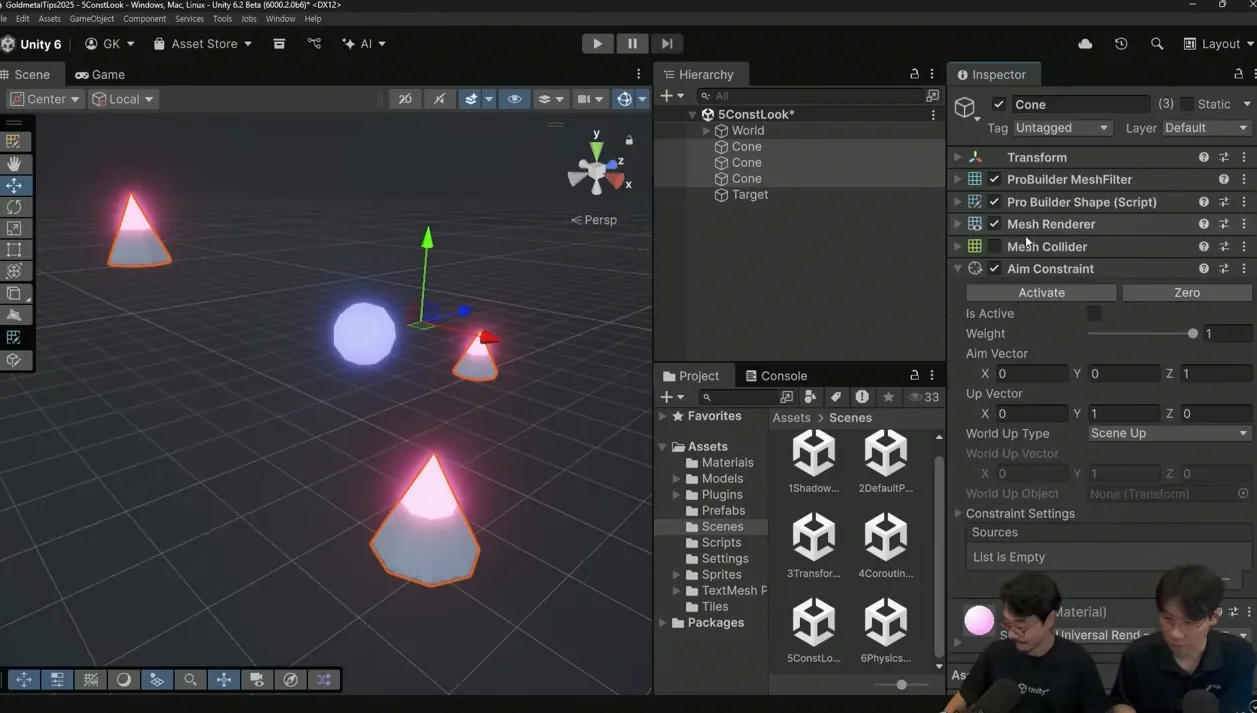The height and width of the screenshot is (713, 1257).
Task: Click the Pause button
Action: click(x=632, y=44)
